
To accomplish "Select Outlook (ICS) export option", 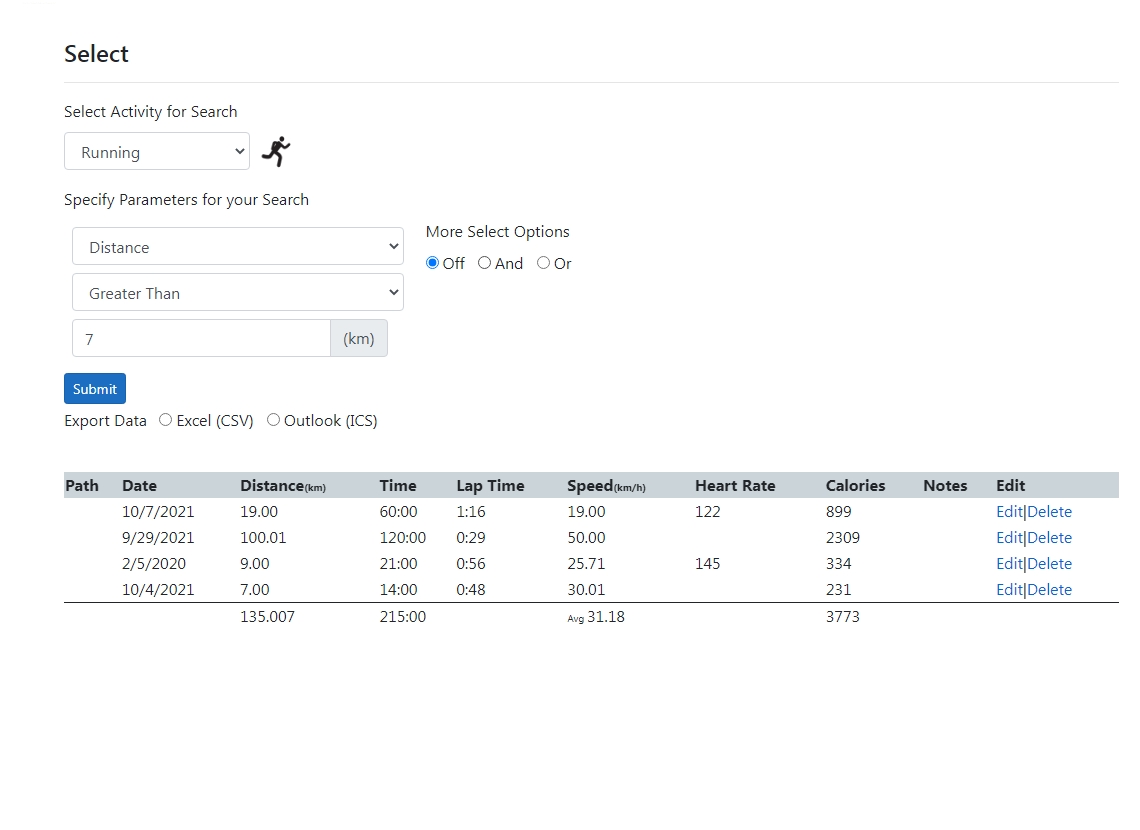I will [274, 420].
